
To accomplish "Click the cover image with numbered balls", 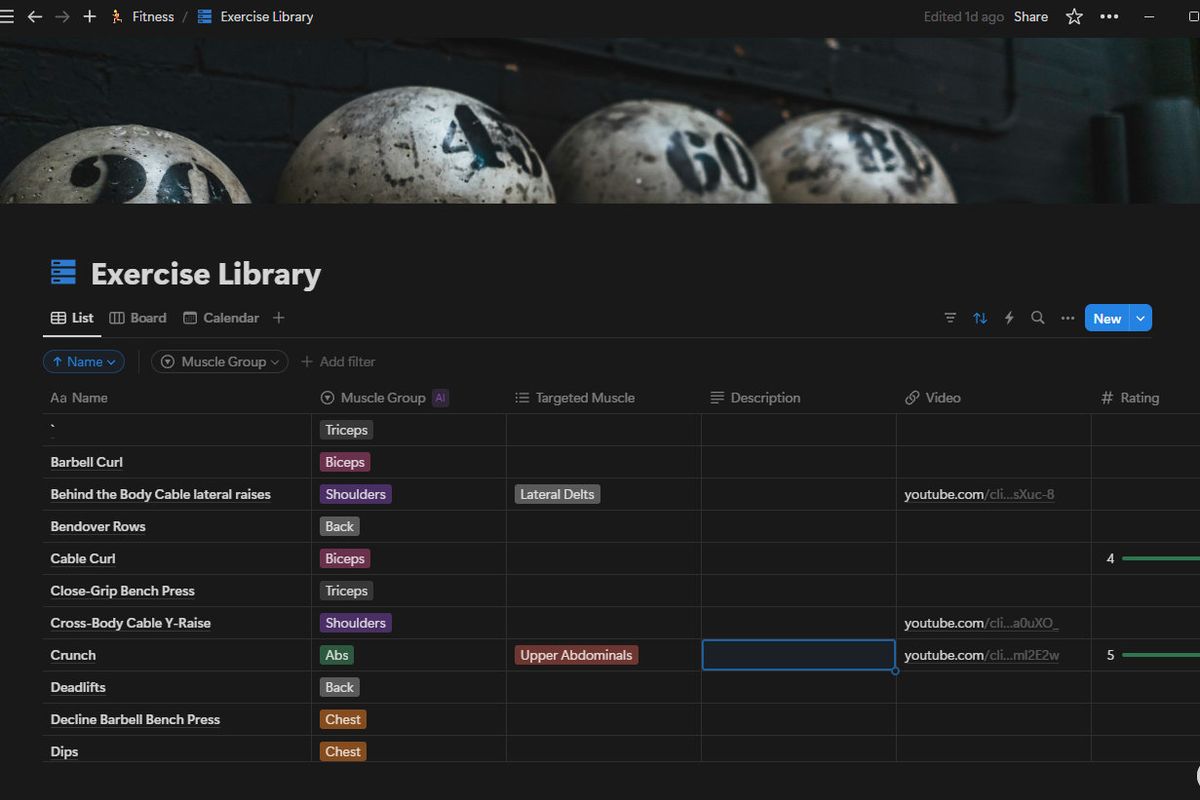I will click(600, 120).
